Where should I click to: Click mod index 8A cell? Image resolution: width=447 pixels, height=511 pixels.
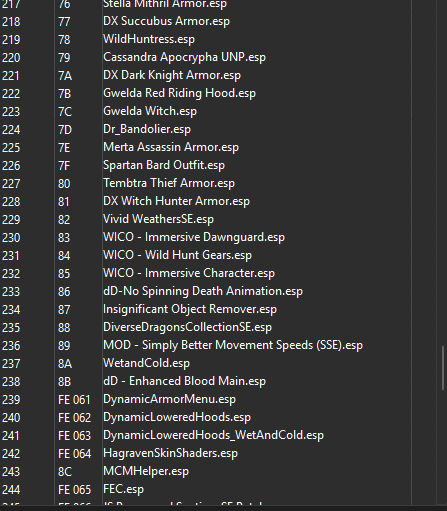point(65,363)
